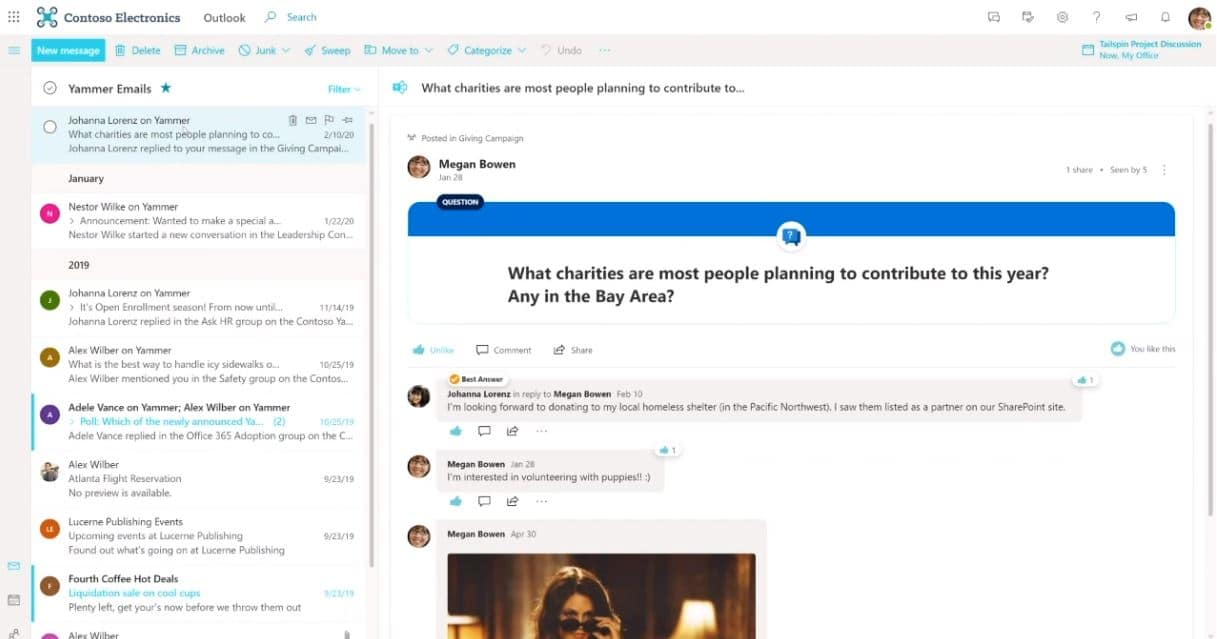Open the user profile picture menu
The height and width of the screenshot is (639, 1217).
click(1199, 18)
